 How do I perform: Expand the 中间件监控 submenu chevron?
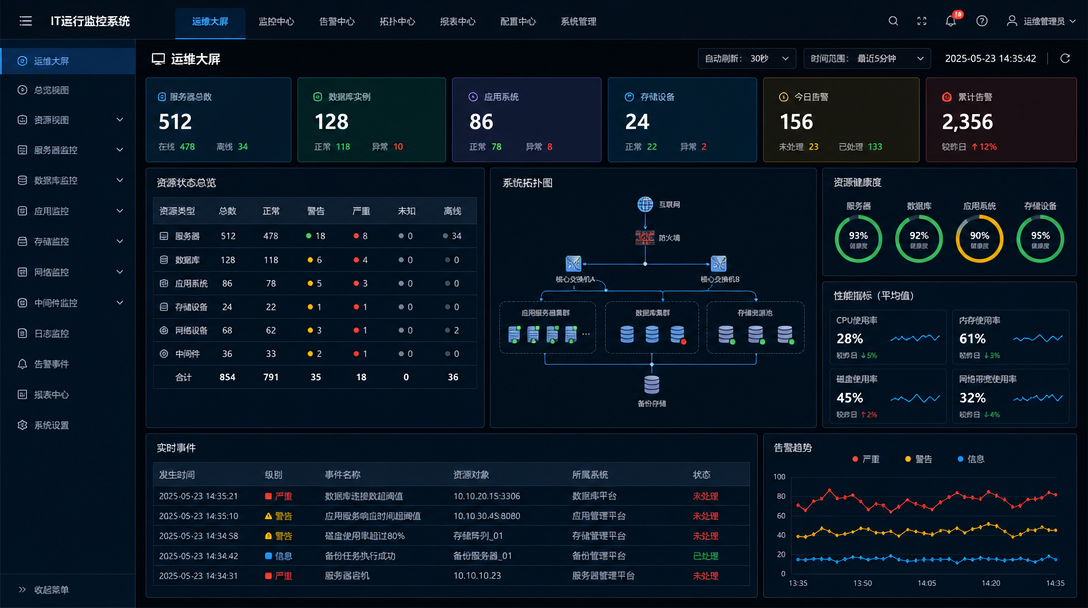120,303
